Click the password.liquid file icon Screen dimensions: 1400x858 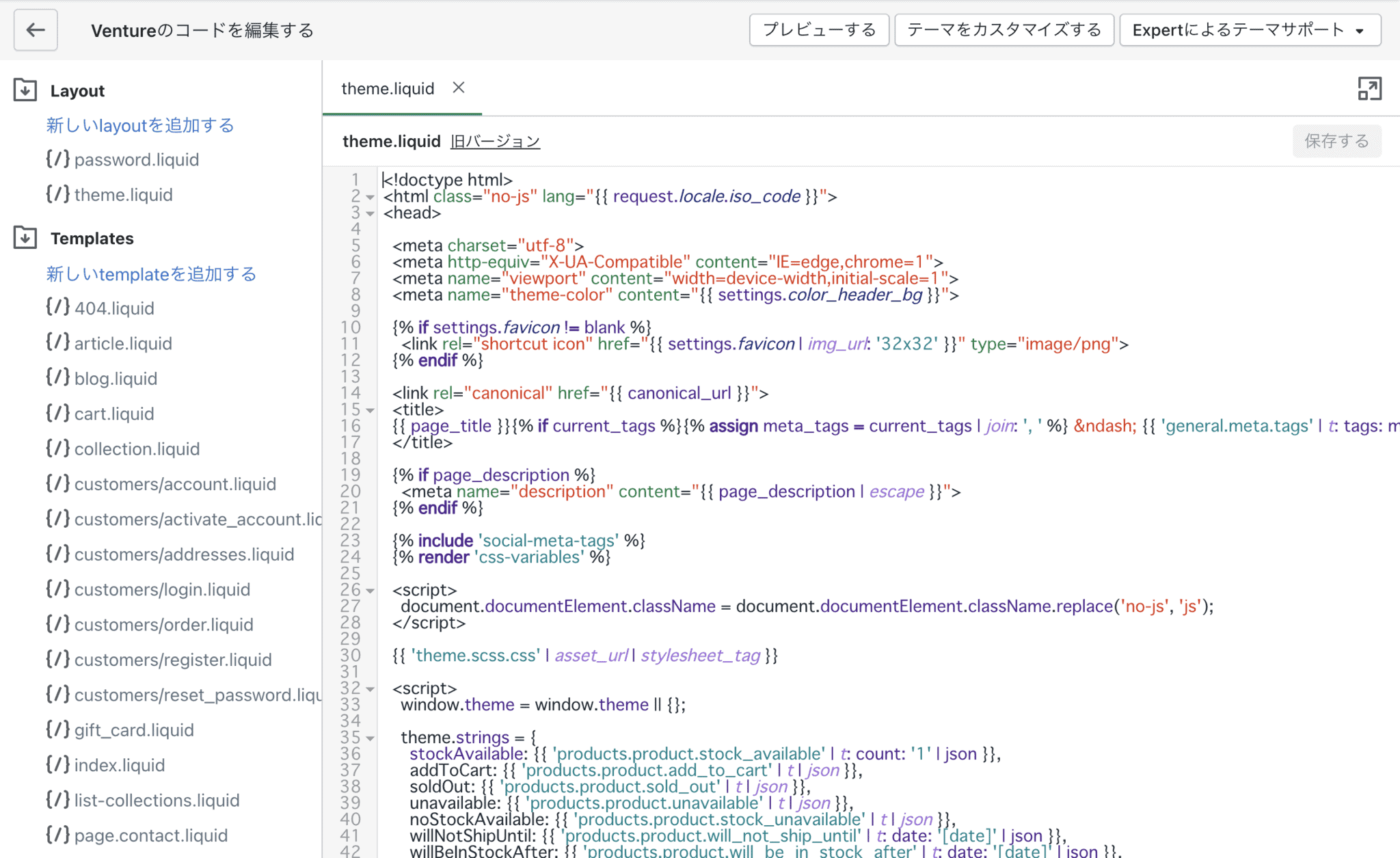(57, 159)
